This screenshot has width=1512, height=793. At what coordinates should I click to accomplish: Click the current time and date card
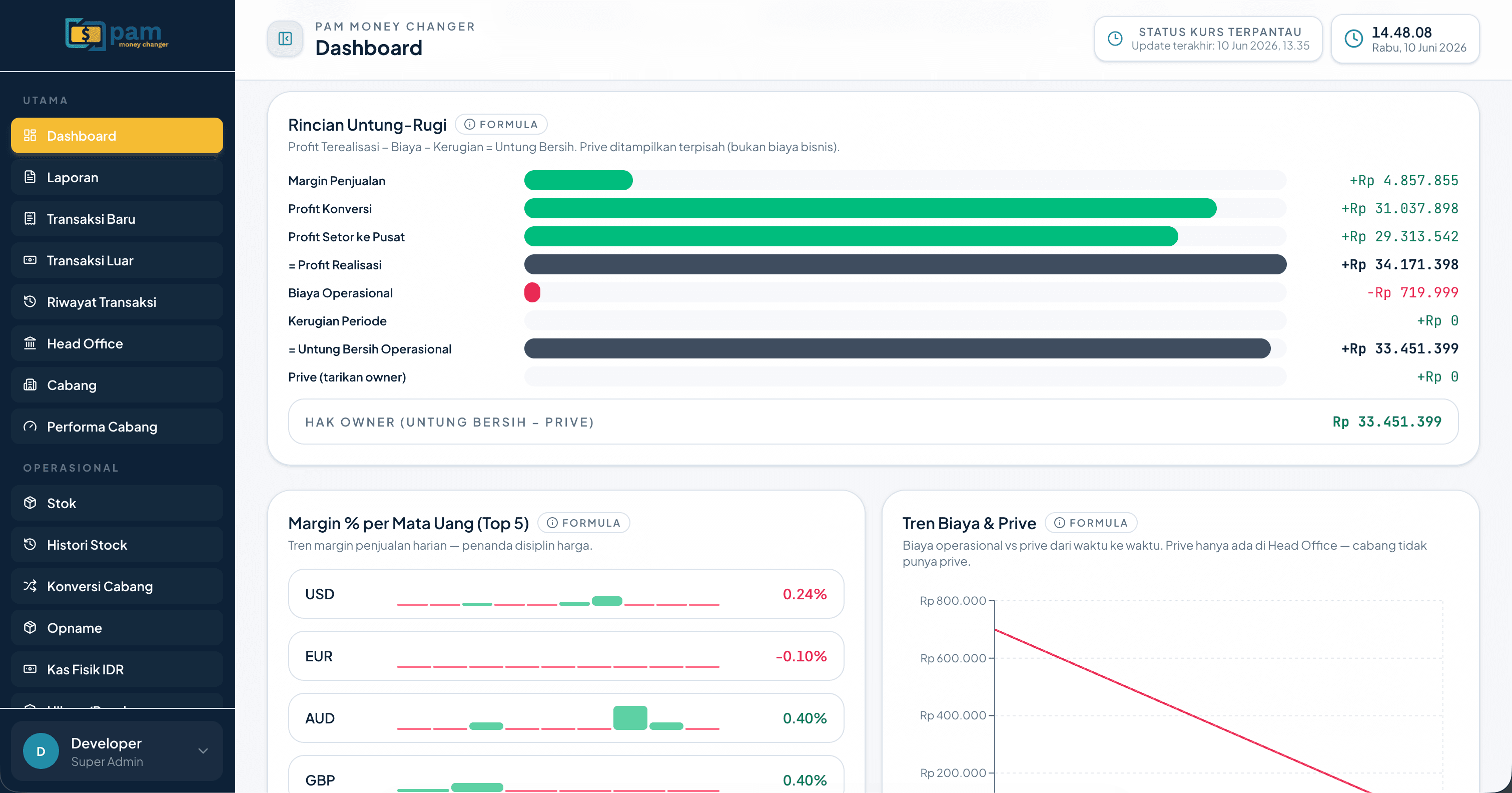pos(1405,39)
